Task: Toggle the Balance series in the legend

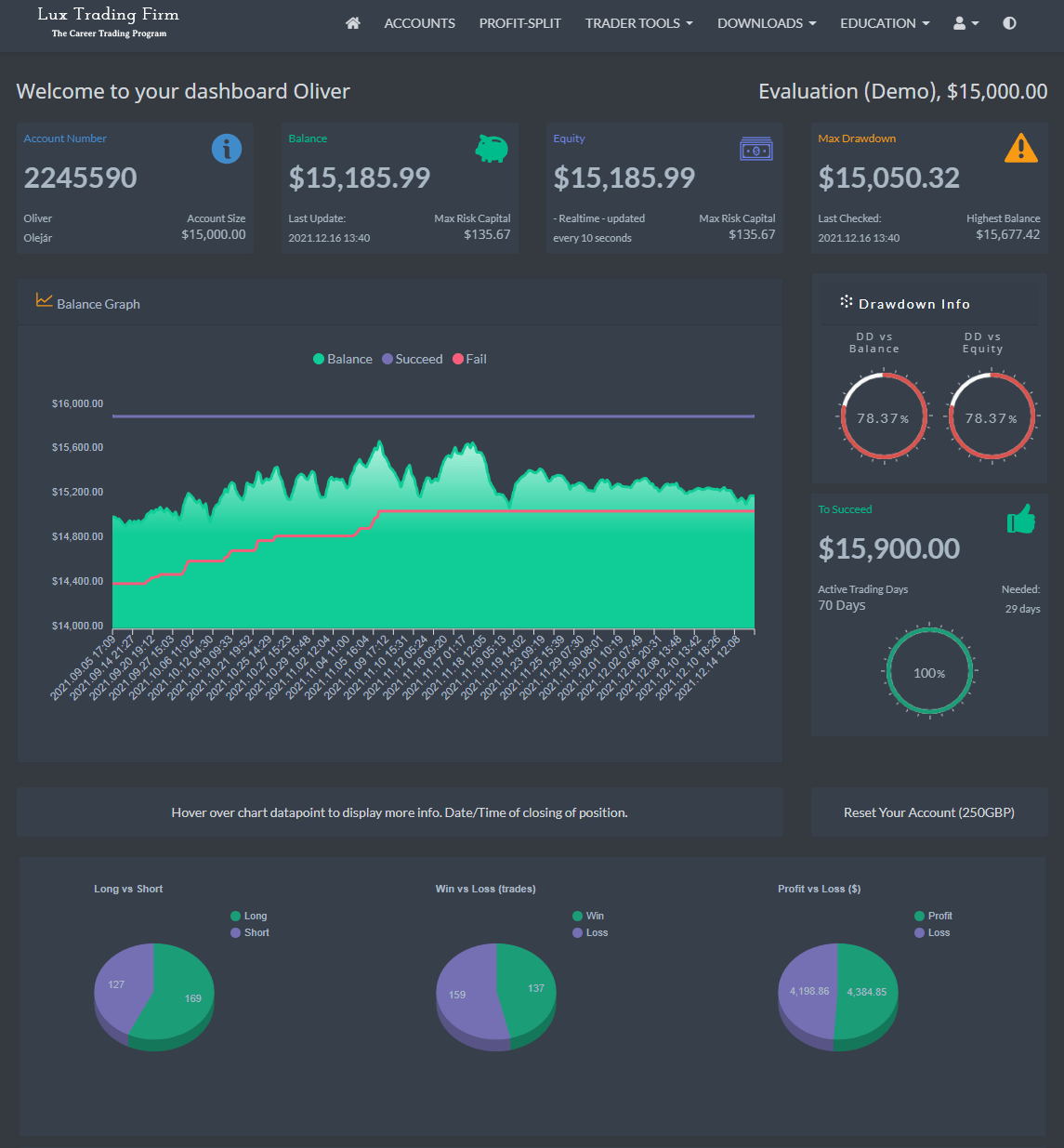Action: pos(342,359)
